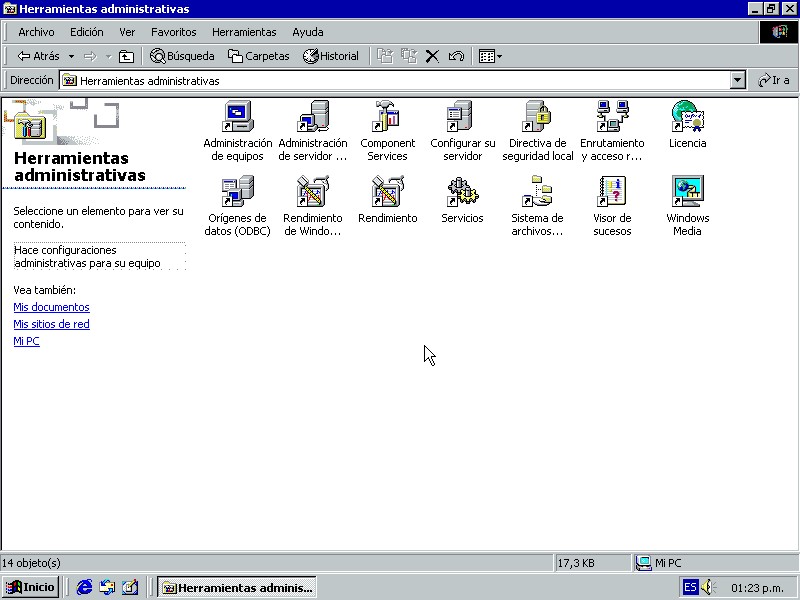Click Herramientas adminis... taskbar button
Screen dimensions: 800x600
coord(237,587)
